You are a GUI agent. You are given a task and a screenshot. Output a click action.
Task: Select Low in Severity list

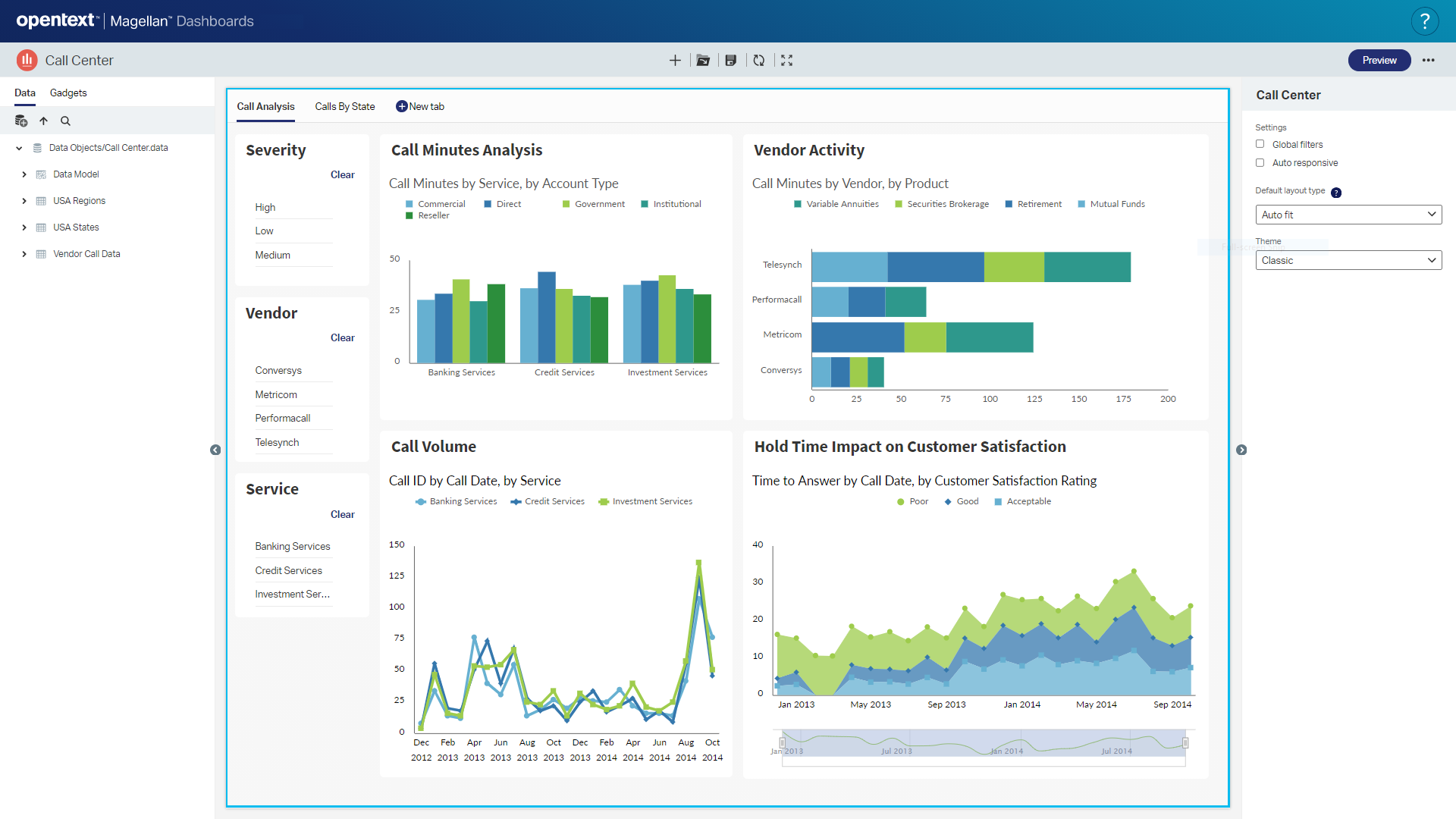pos(293,231)
